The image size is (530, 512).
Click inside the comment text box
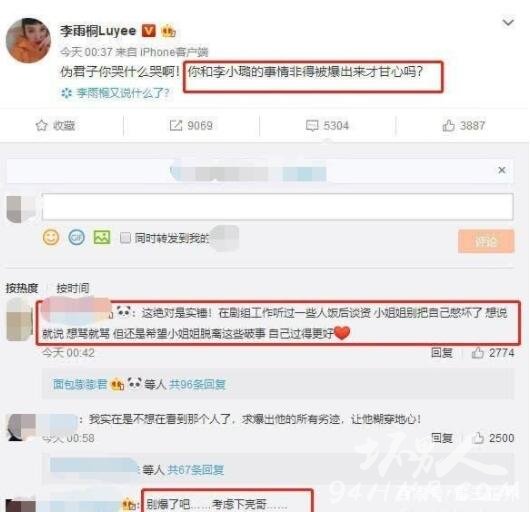[278, 206]
